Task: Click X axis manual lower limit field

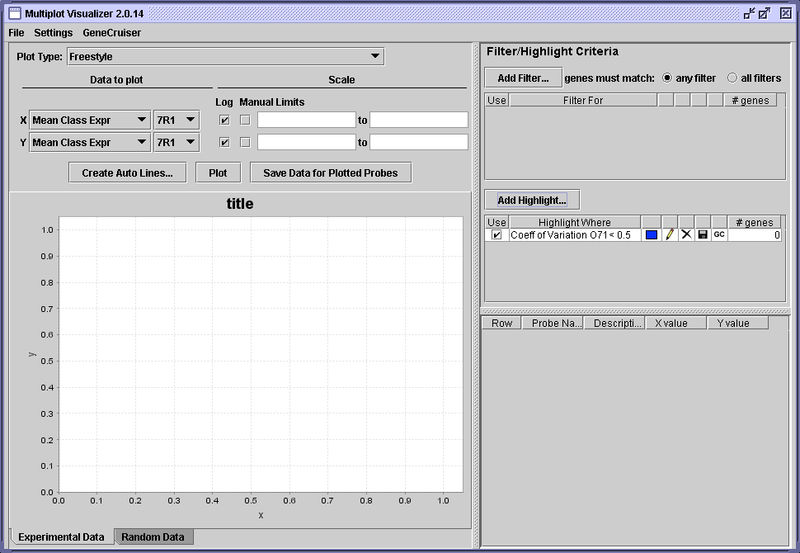Action: pos(306,120)
